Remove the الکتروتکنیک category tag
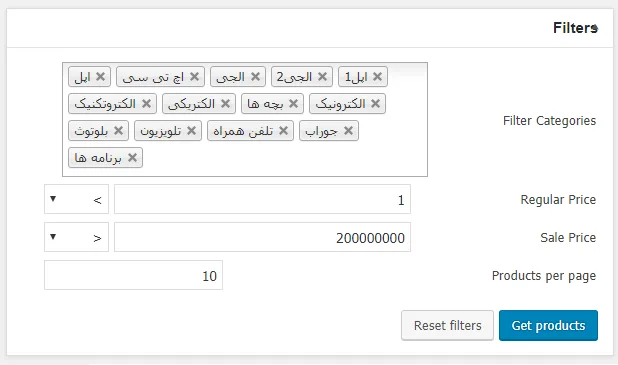Screen dimensions: 618x365 (x=146, y=104)
